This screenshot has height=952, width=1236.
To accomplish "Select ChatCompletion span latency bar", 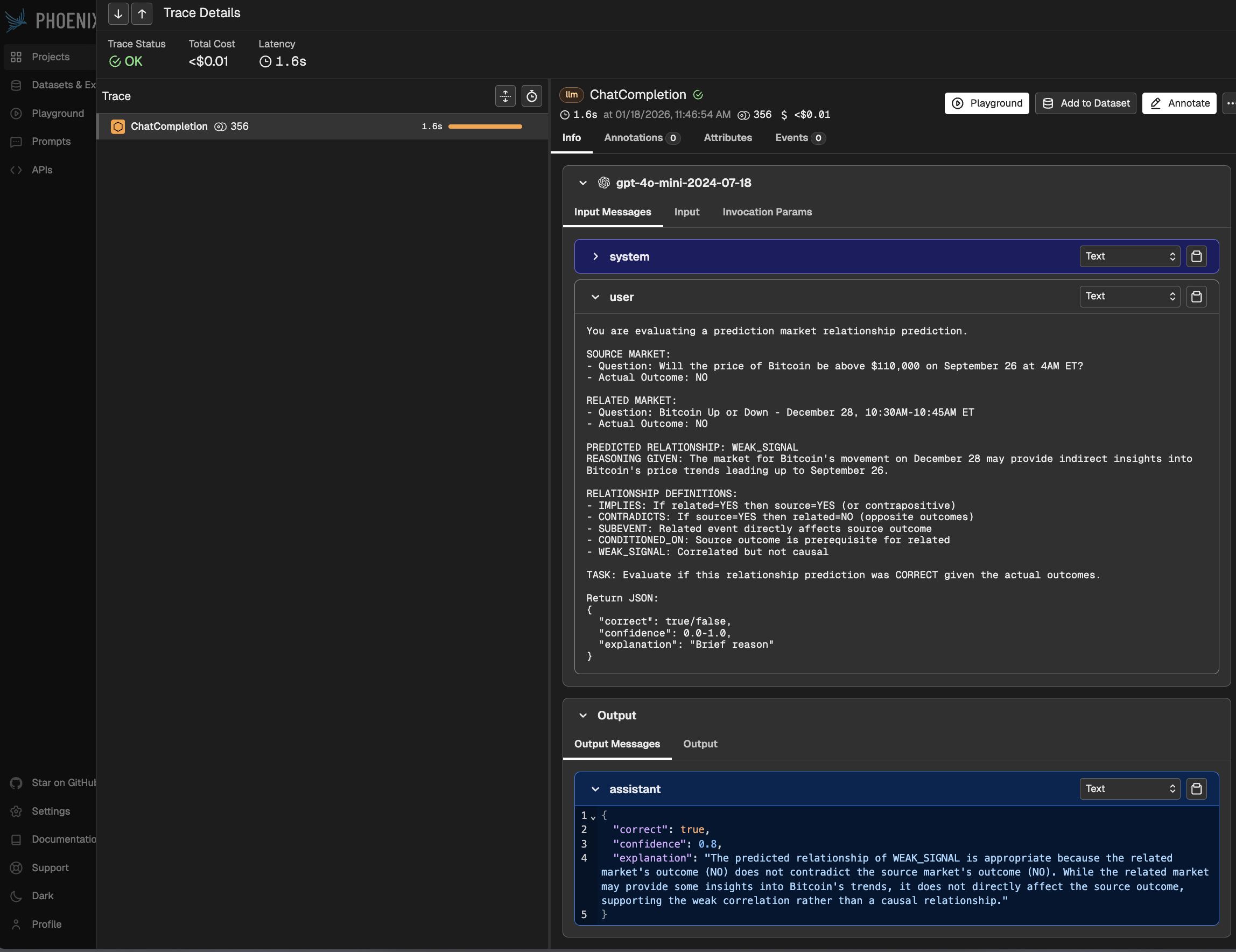I will click(485, 127).
